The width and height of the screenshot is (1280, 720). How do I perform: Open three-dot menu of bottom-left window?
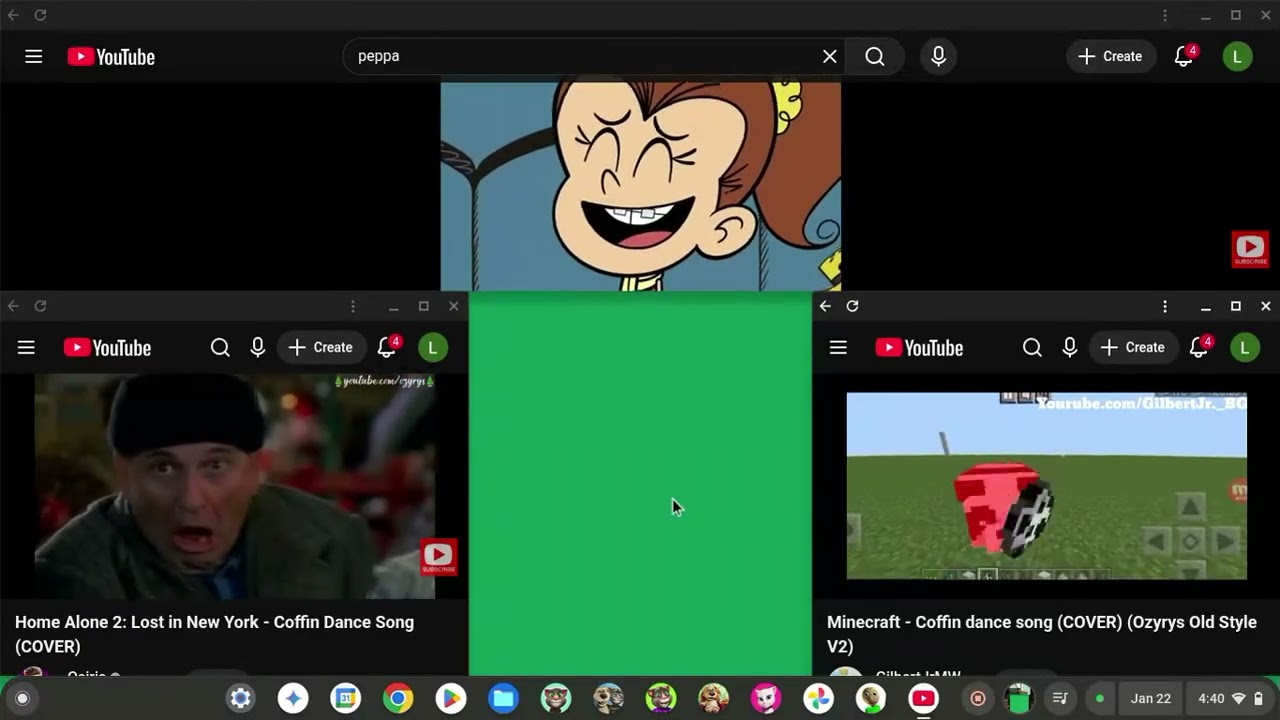pos(353,306)
